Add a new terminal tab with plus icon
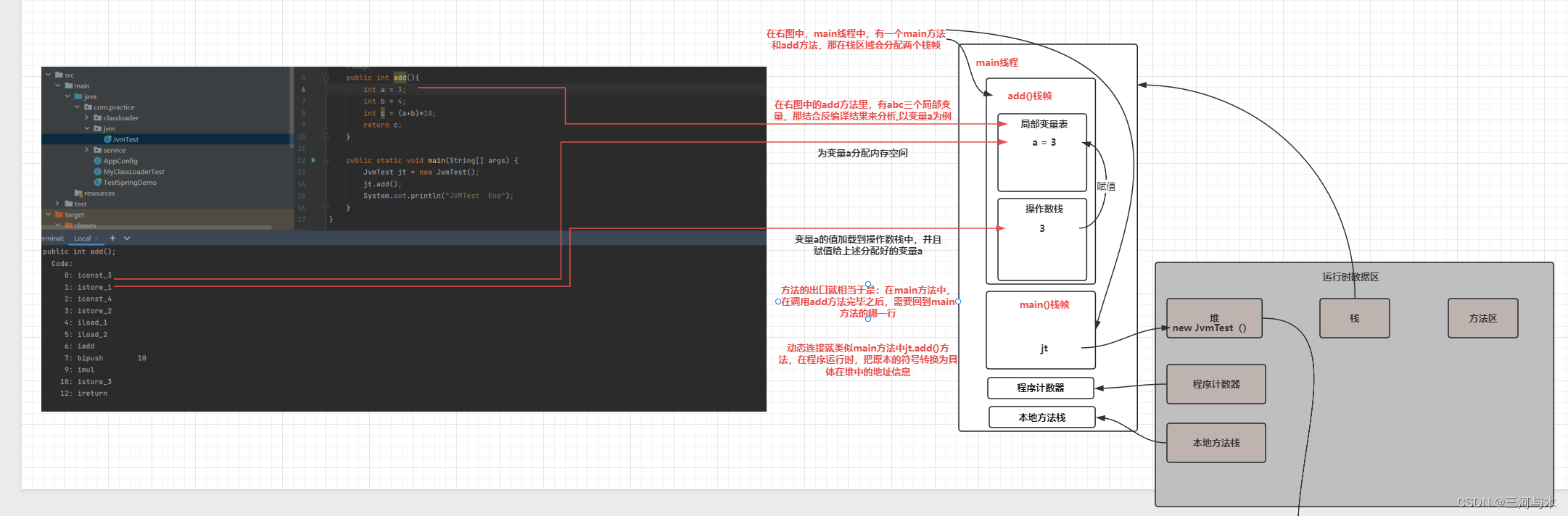This screenshot has width=1568, height=516. pos(112,238)
